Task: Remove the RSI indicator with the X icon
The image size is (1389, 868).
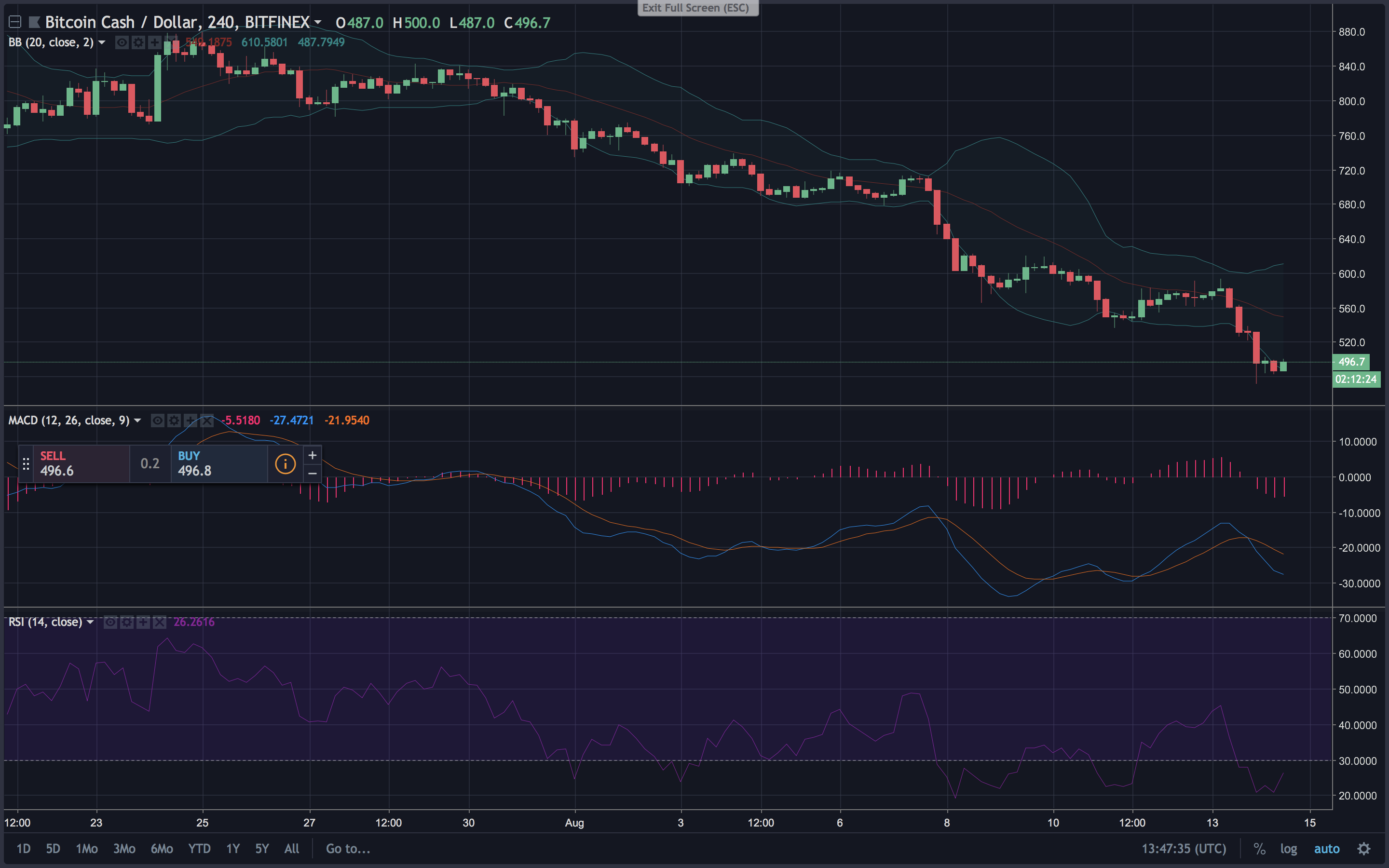Action: pyautogui.click(x=160, y=622)
